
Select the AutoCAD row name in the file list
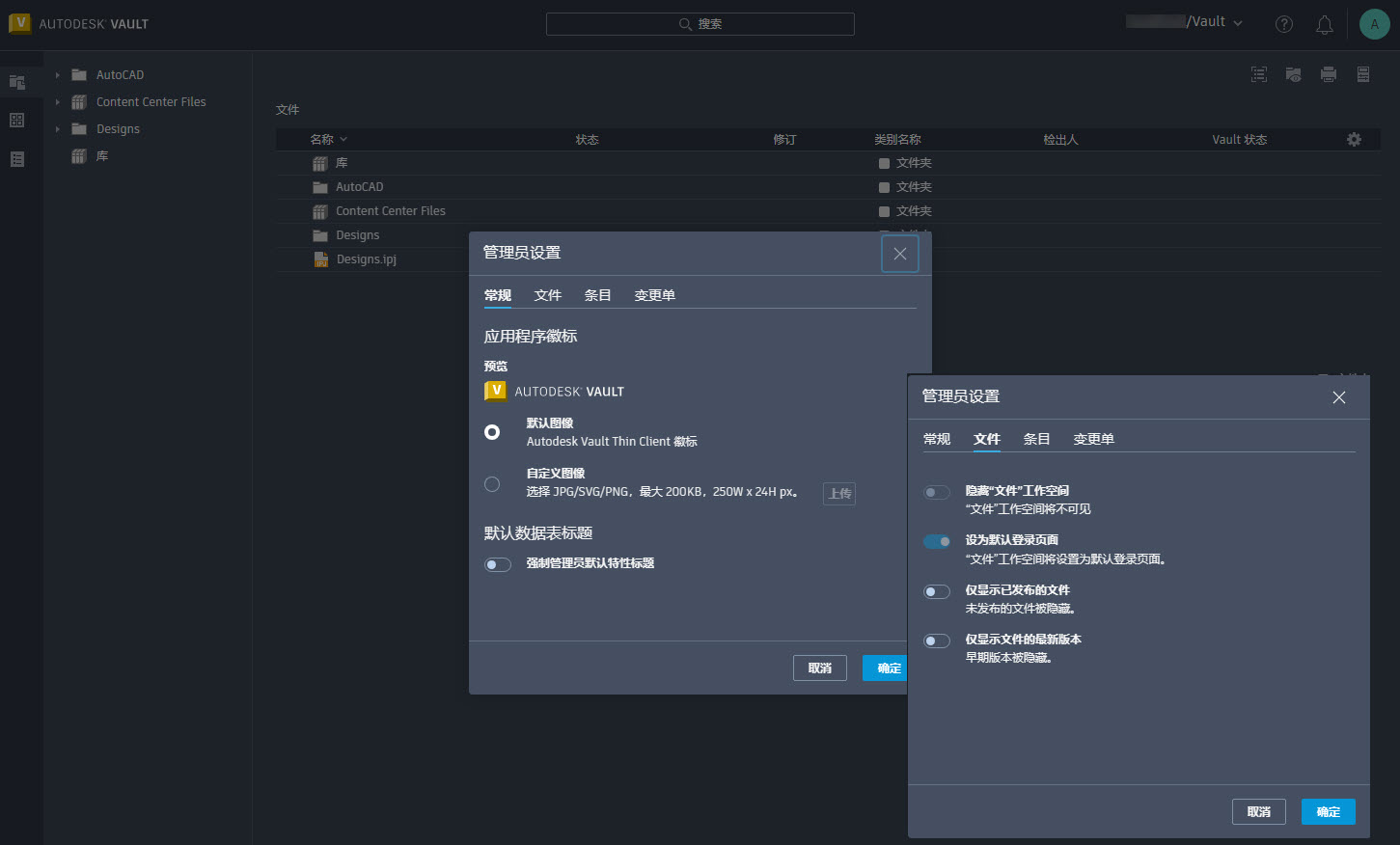pos(360,187)
